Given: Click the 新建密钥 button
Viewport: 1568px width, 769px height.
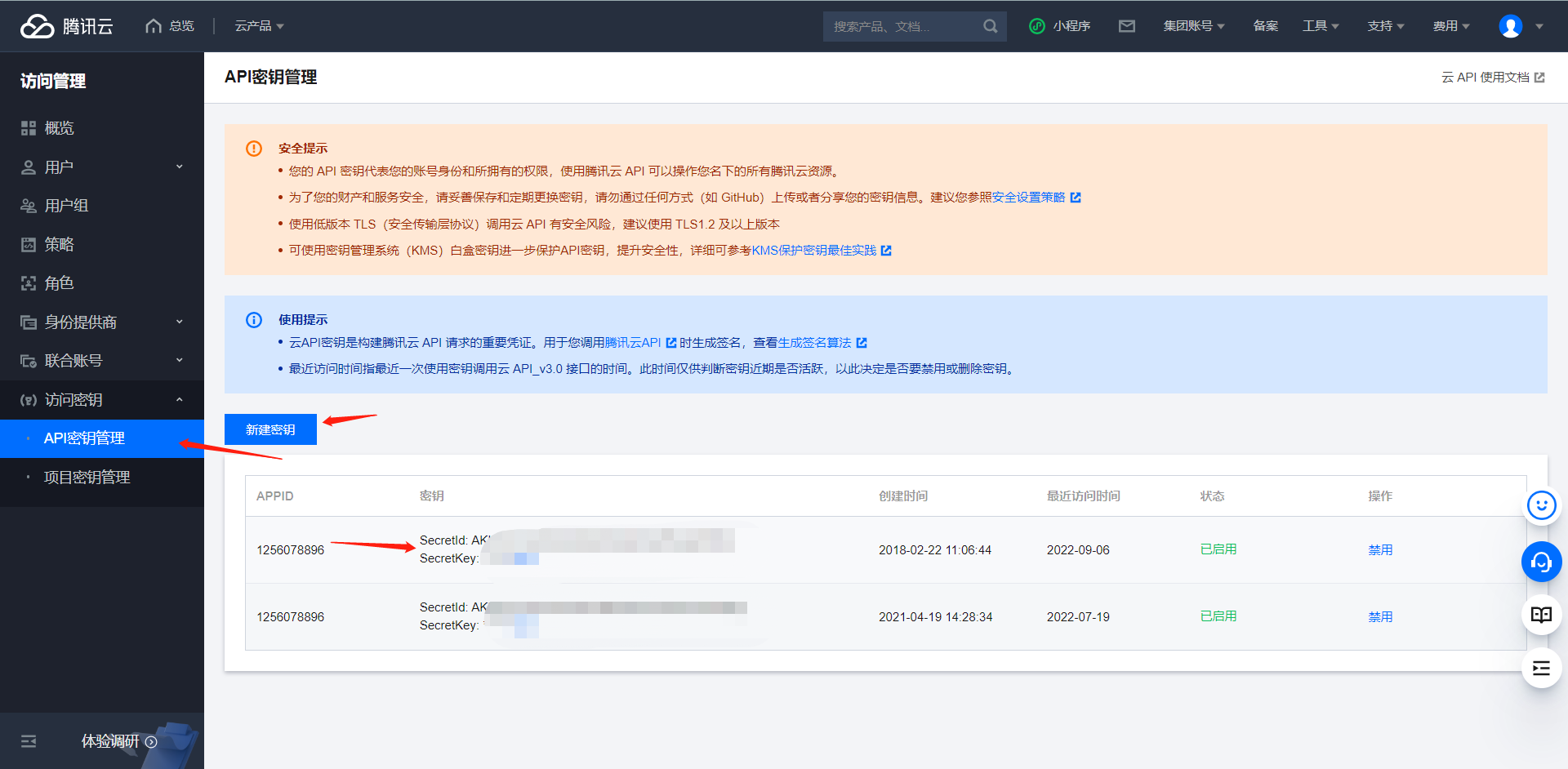Looking at the screenshot, I should tap(269, 429).
